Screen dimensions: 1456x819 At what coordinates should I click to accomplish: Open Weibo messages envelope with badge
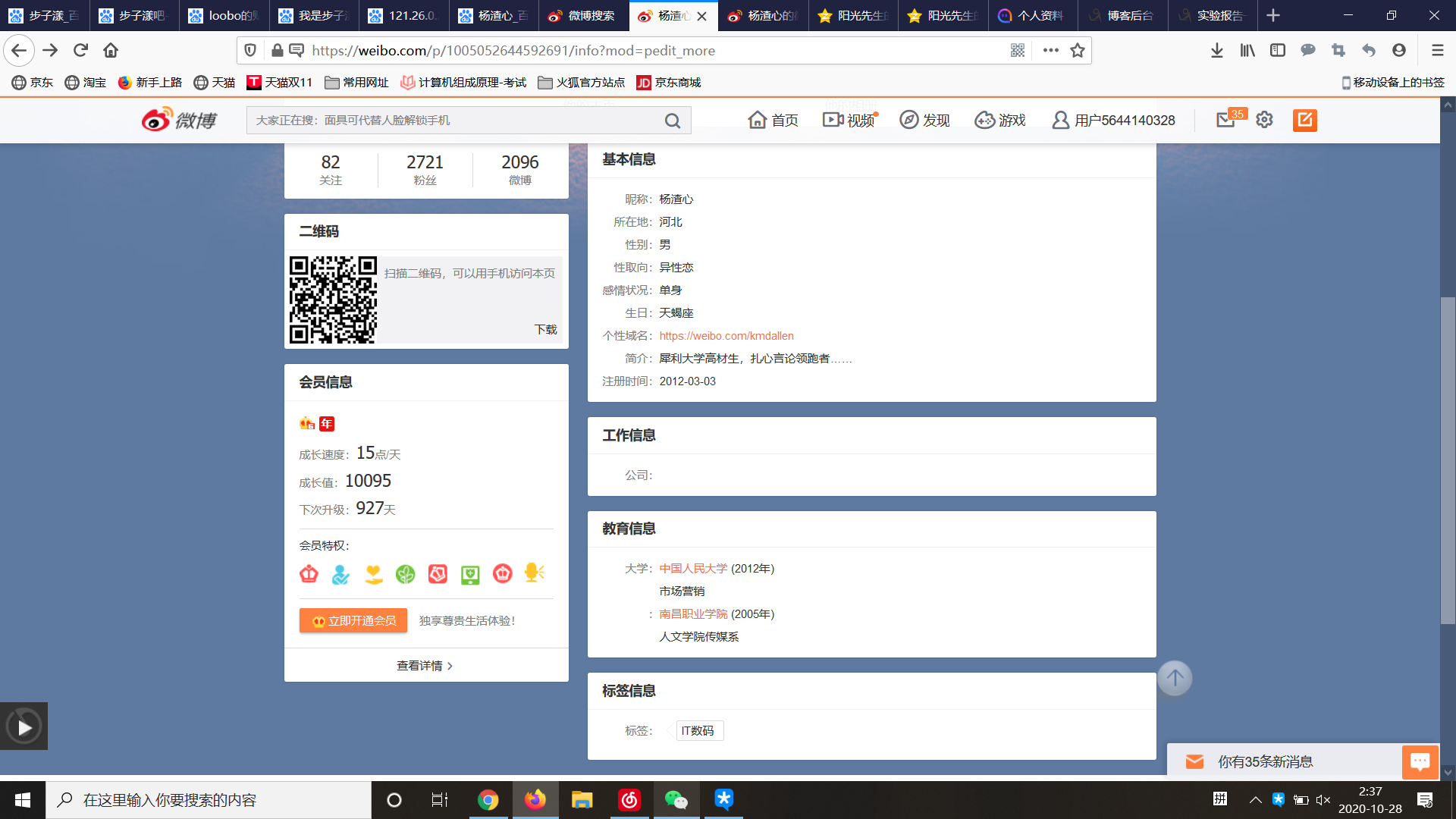click(x=1225, y=120)
